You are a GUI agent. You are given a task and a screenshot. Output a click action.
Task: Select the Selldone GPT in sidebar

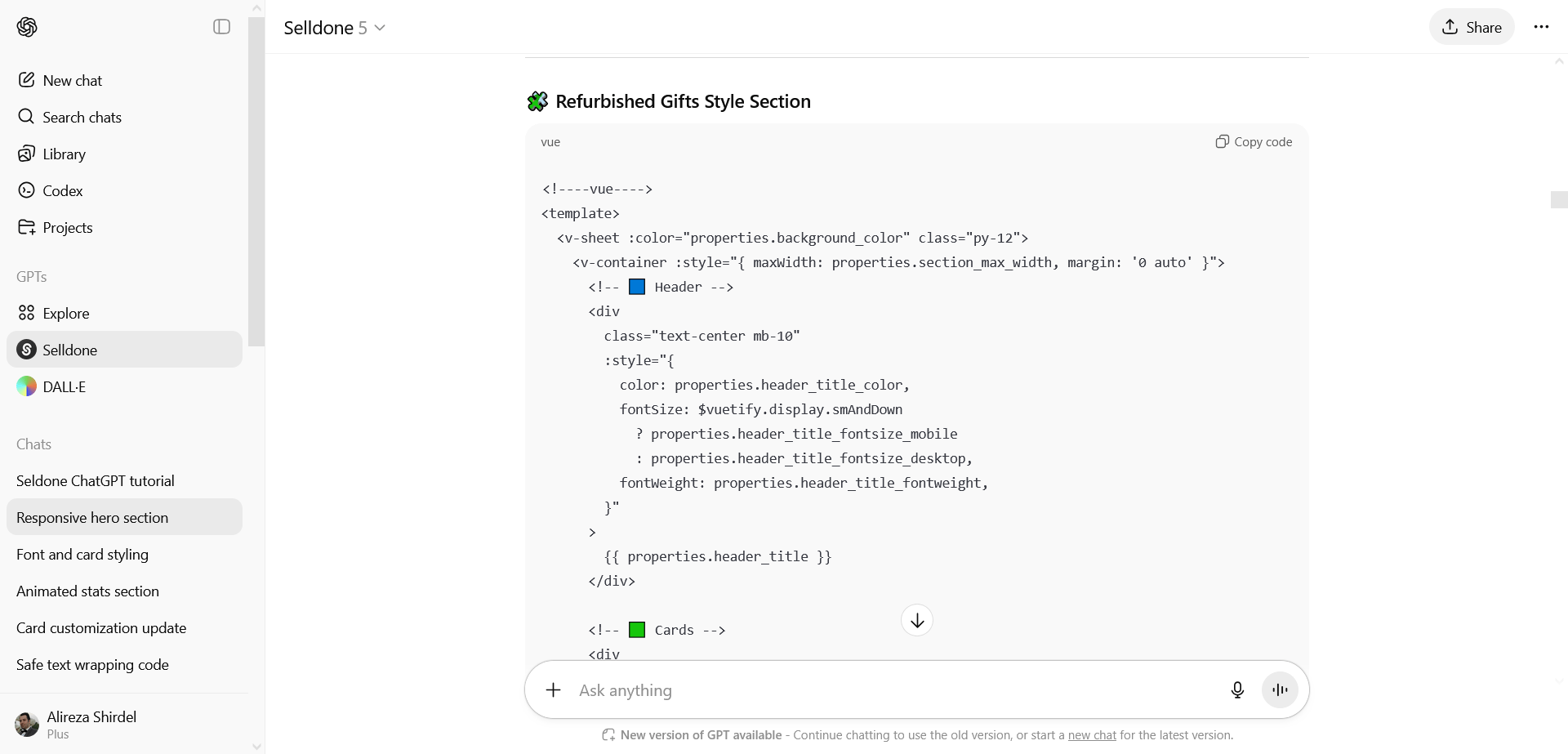[124, 350]
